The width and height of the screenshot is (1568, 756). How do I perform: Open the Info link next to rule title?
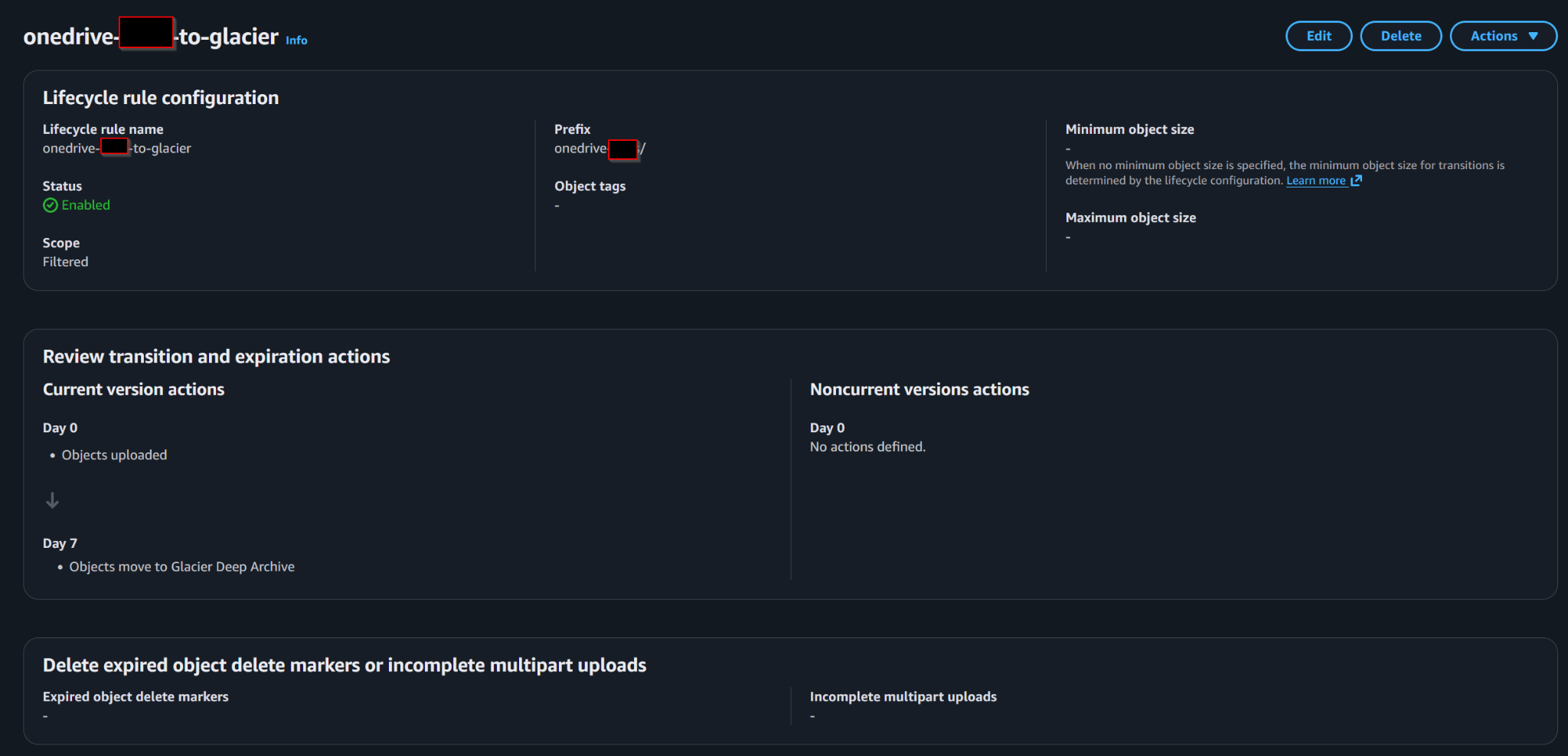click(x=296, y=41)
